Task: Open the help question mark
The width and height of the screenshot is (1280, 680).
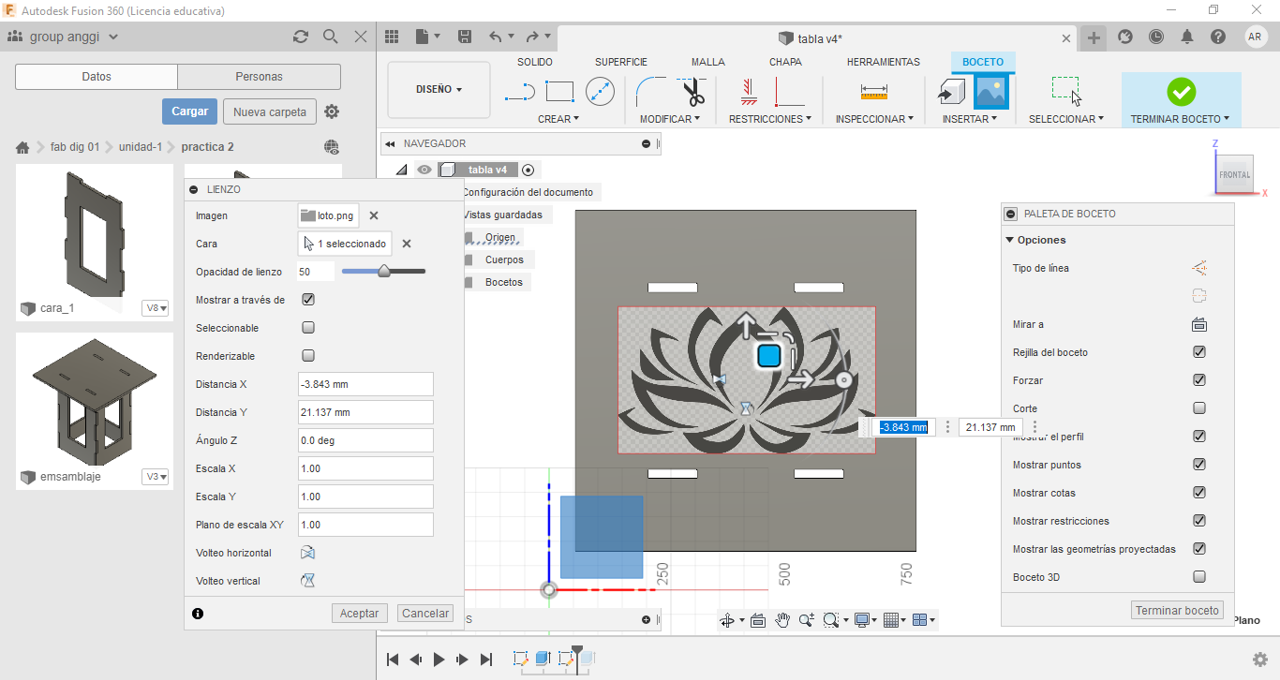Action: [x=1218, y=36]
